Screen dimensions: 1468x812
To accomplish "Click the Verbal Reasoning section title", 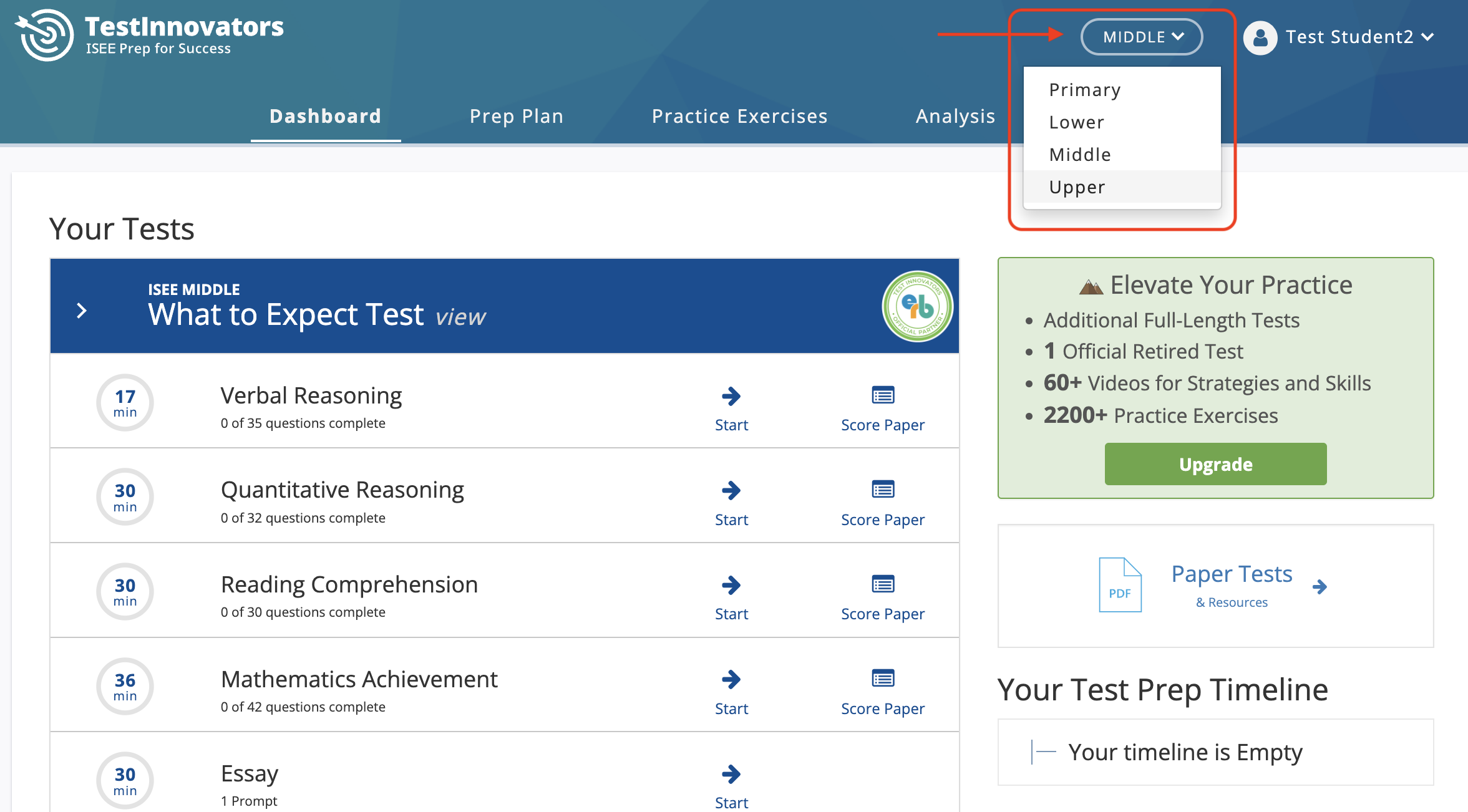I will coord(311,395).
